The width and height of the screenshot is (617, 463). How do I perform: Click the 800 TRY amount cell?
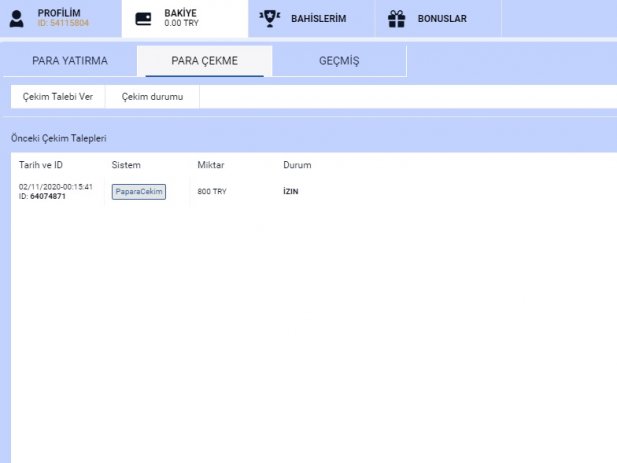[x=212, y=192]
